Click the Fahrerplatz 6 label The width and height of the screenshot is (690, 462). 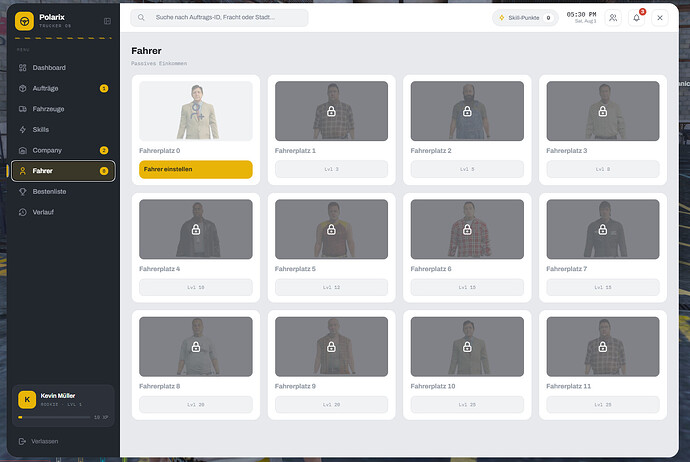click(431, 269)
